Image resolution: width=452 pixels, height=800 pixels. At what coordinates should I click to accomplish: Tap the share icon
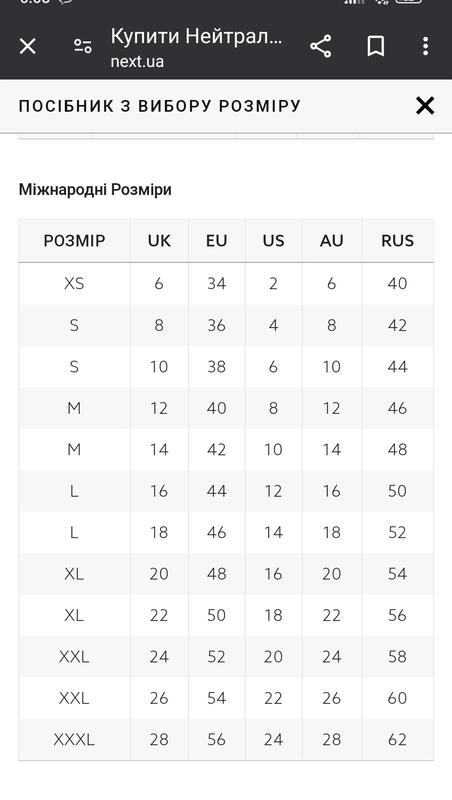tap(320, 46)
